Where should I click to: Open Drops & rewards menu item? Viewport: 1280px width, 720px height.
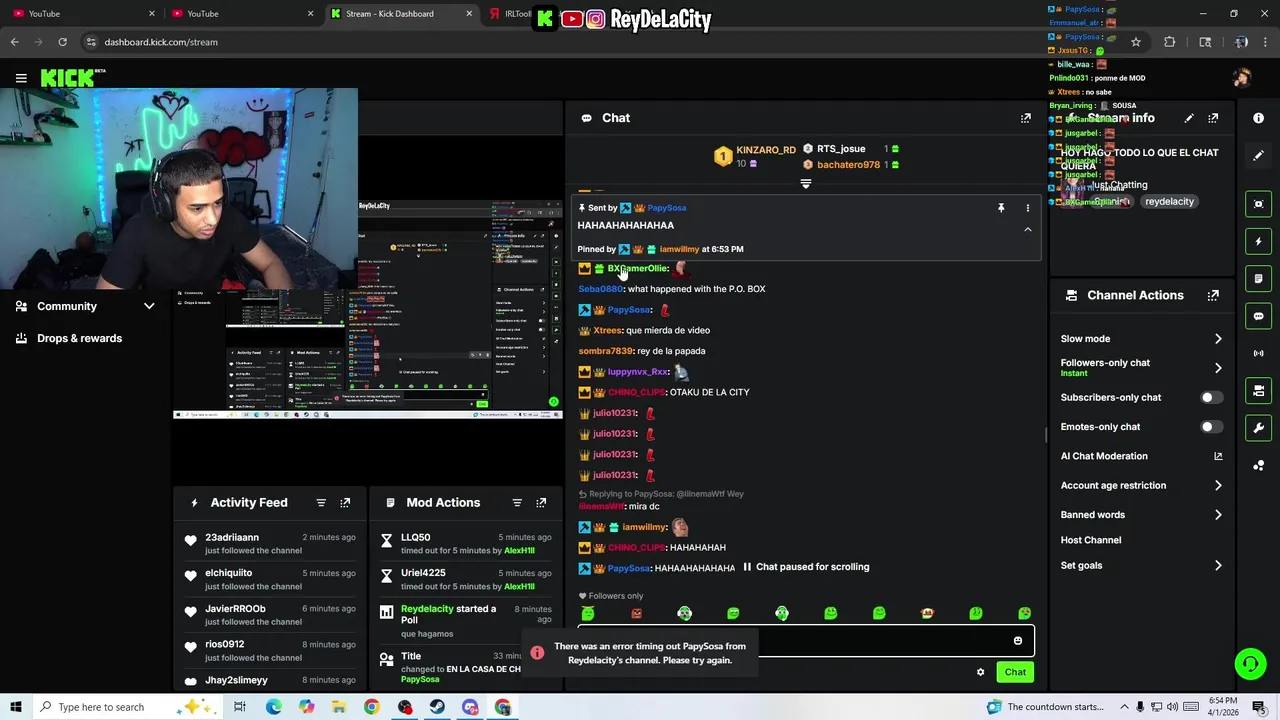pyautogui.click(x=79, y=338)
